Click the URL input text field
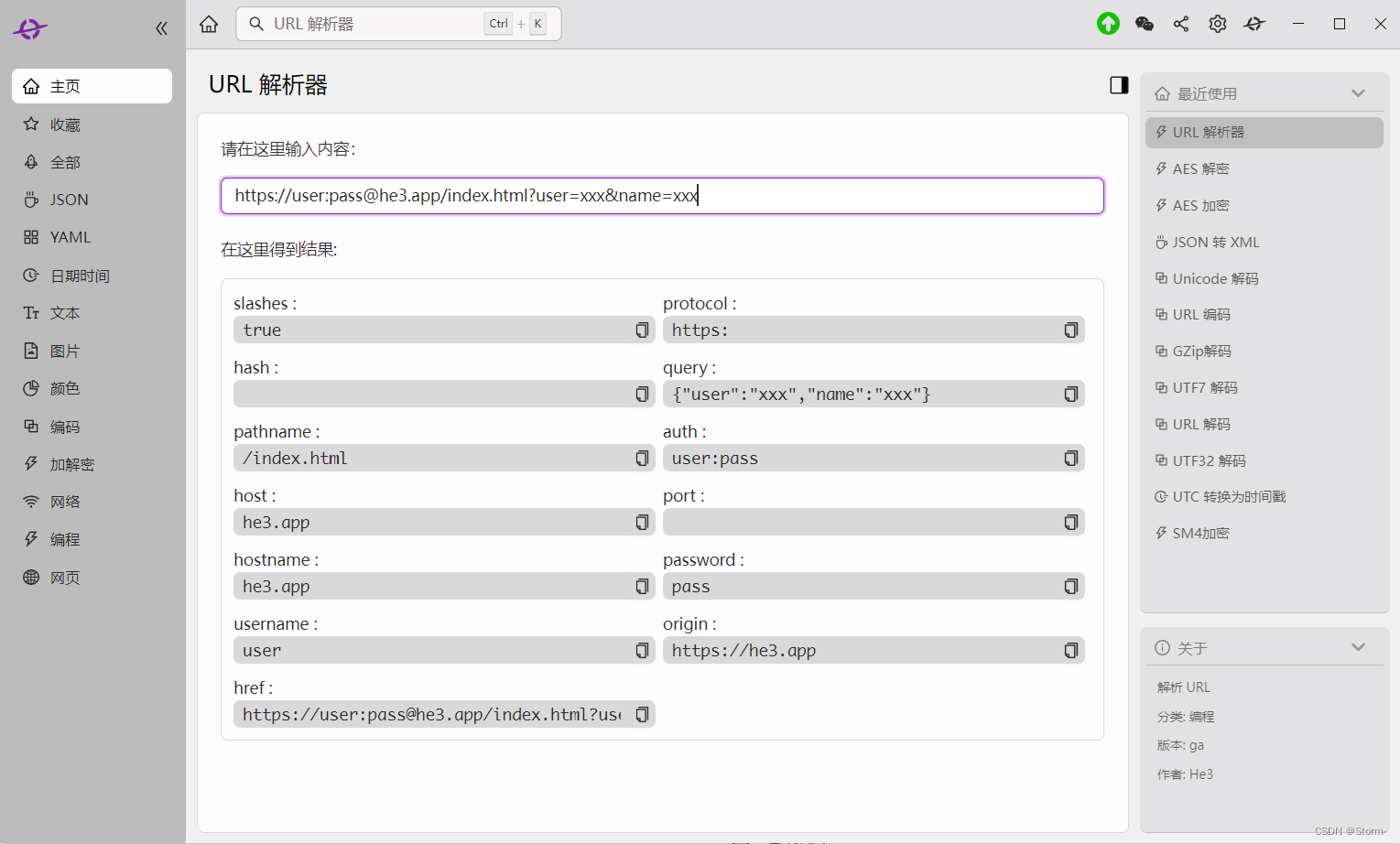Viewport: 1400px width, 844px height. coord(662,196)
